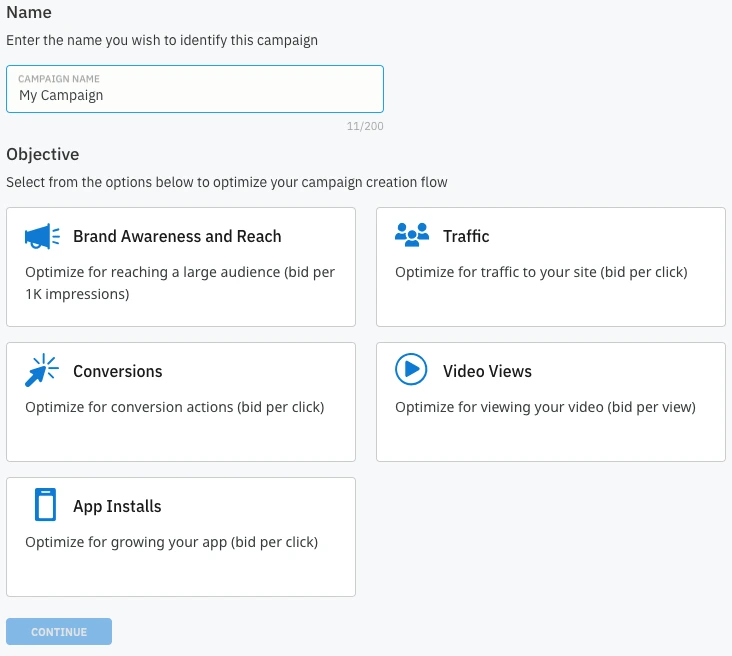
Task: Pick the Conversions objective title
Action: 117,372
